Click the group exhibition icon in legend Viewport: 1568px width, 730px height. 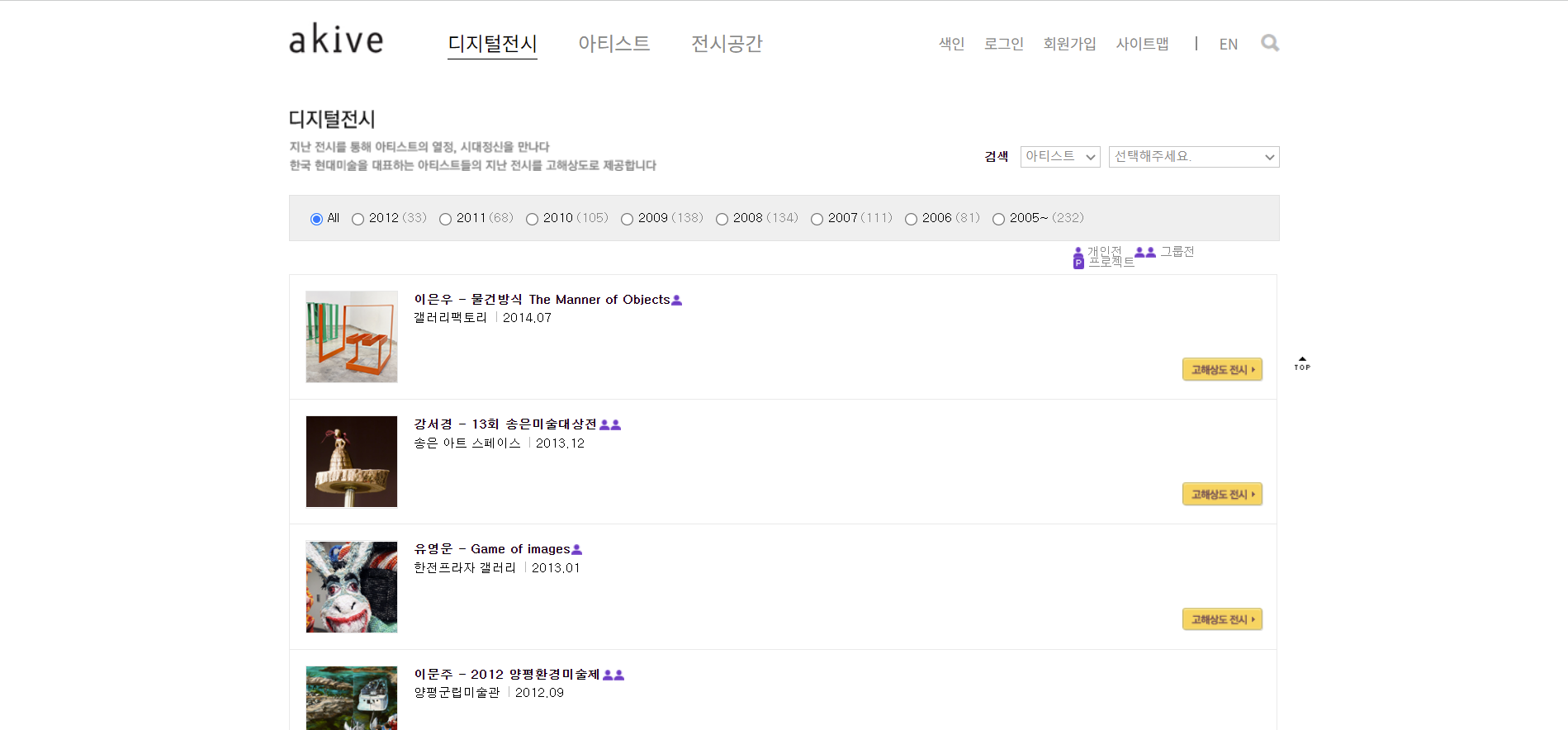[1144, 252]
